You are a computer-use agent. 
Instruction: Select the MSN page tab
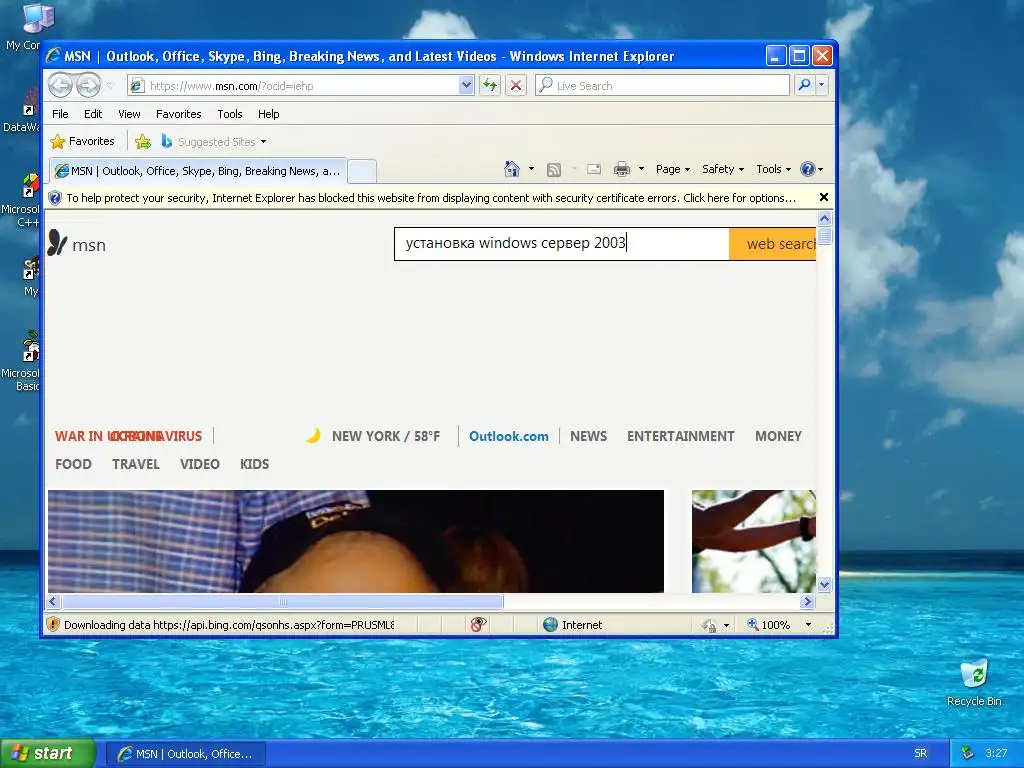click(x=198, y=171)
